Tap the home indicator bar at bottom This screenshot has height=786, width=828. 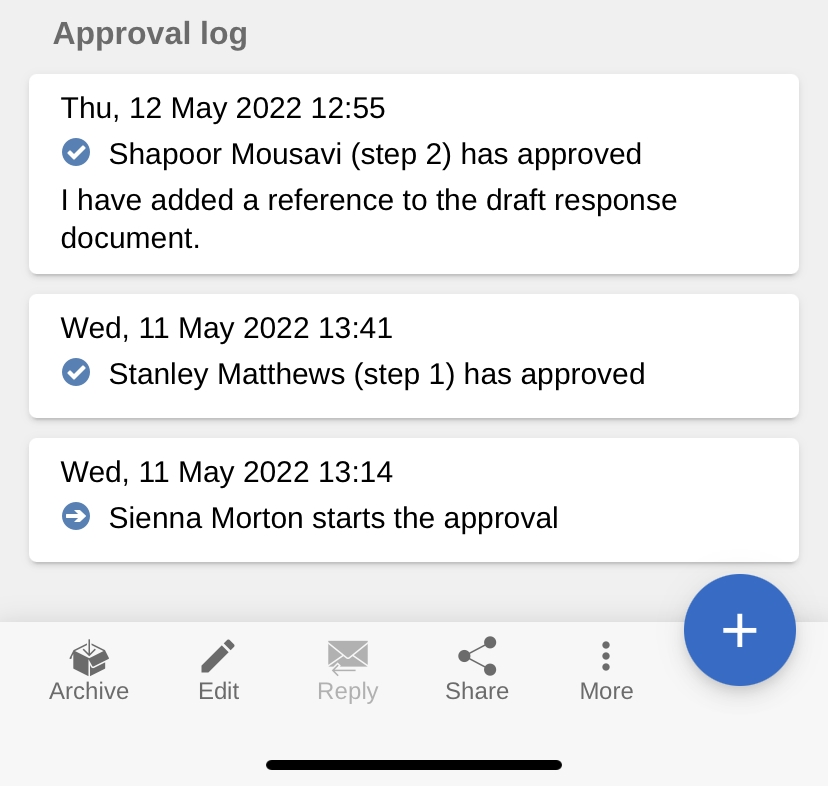(x=414, y=765)
